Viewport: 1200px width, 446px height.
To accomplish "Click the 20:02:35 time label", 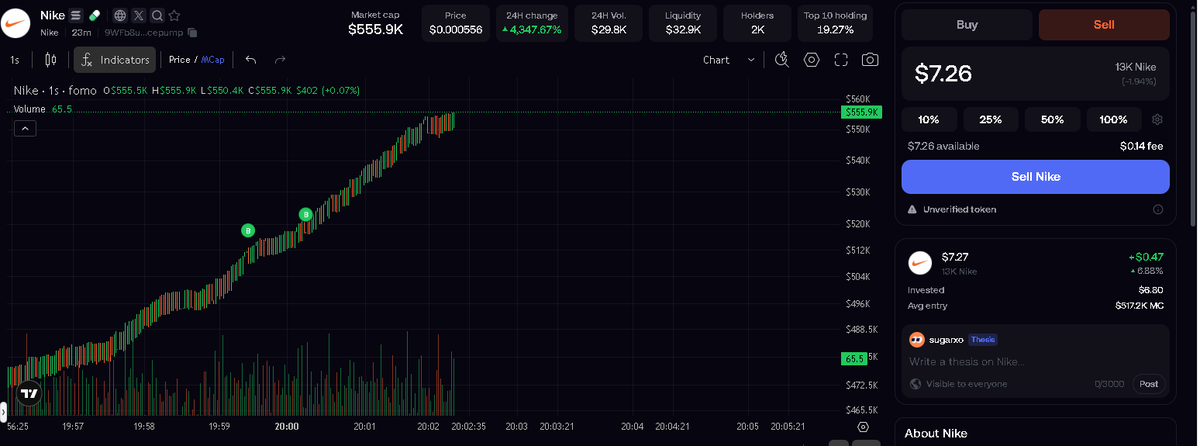I will click(x=468, y=426).
